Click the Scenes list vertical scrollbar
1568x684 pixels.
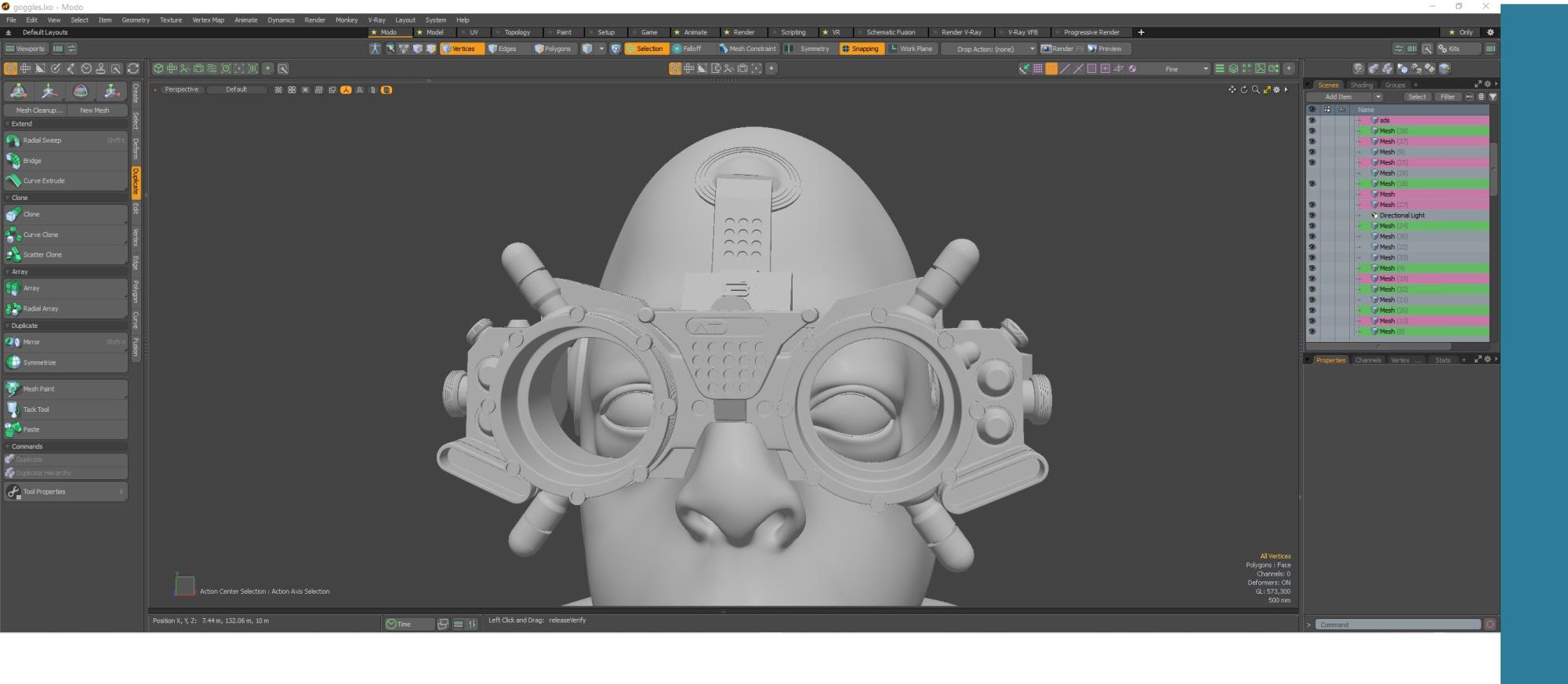coord(1494,169)
